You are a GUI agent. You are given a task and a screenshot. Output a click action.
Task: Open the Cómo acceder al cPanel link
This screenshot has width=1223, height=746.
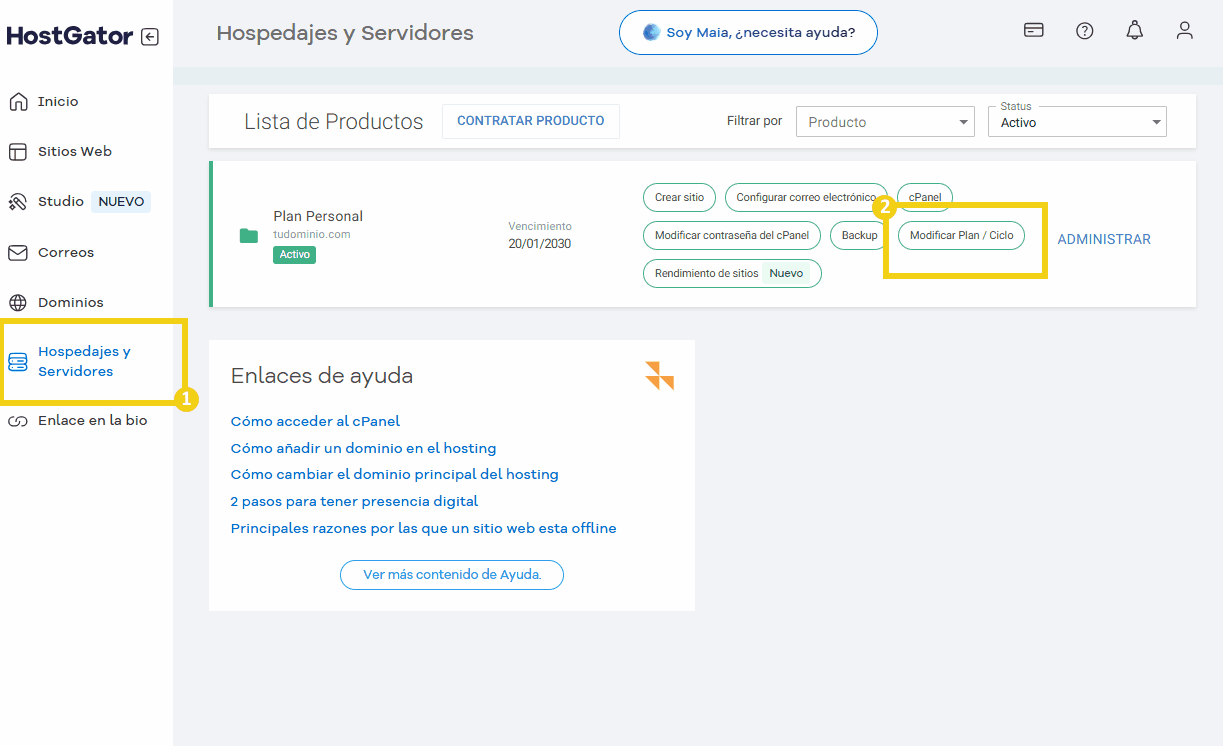[x=315, y=422]
